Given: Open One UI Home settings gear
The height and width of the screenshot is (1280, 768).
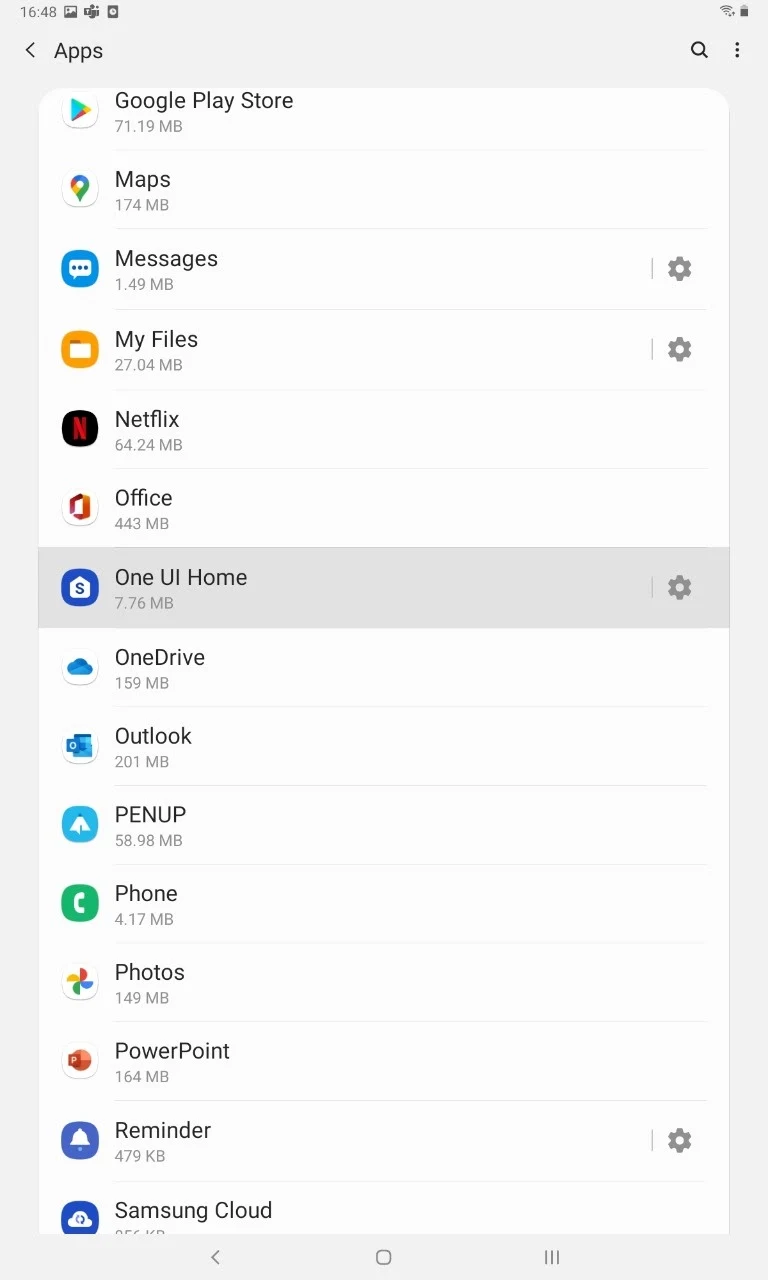Looking at the screenshot, I should [679, 587].
